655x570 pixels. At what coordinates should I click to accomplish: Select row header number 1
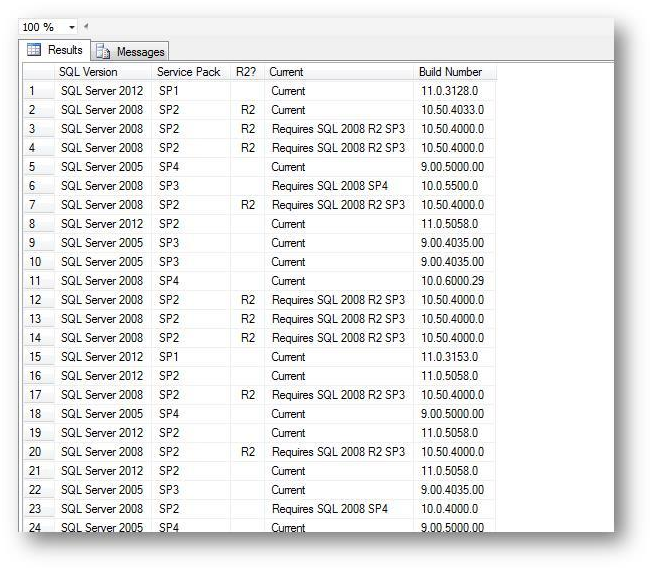[x=39, y=91]
